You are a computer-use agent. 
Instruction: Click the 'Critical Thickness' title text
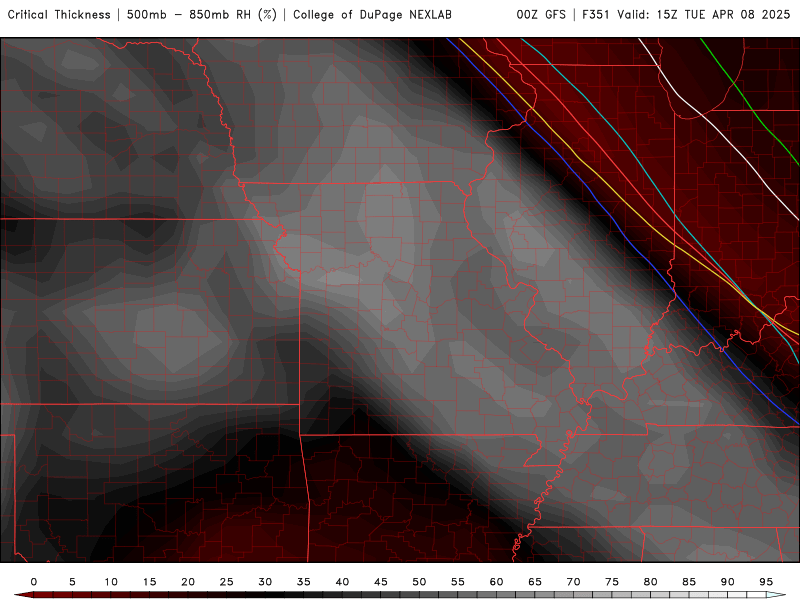[x=59, y=15]
